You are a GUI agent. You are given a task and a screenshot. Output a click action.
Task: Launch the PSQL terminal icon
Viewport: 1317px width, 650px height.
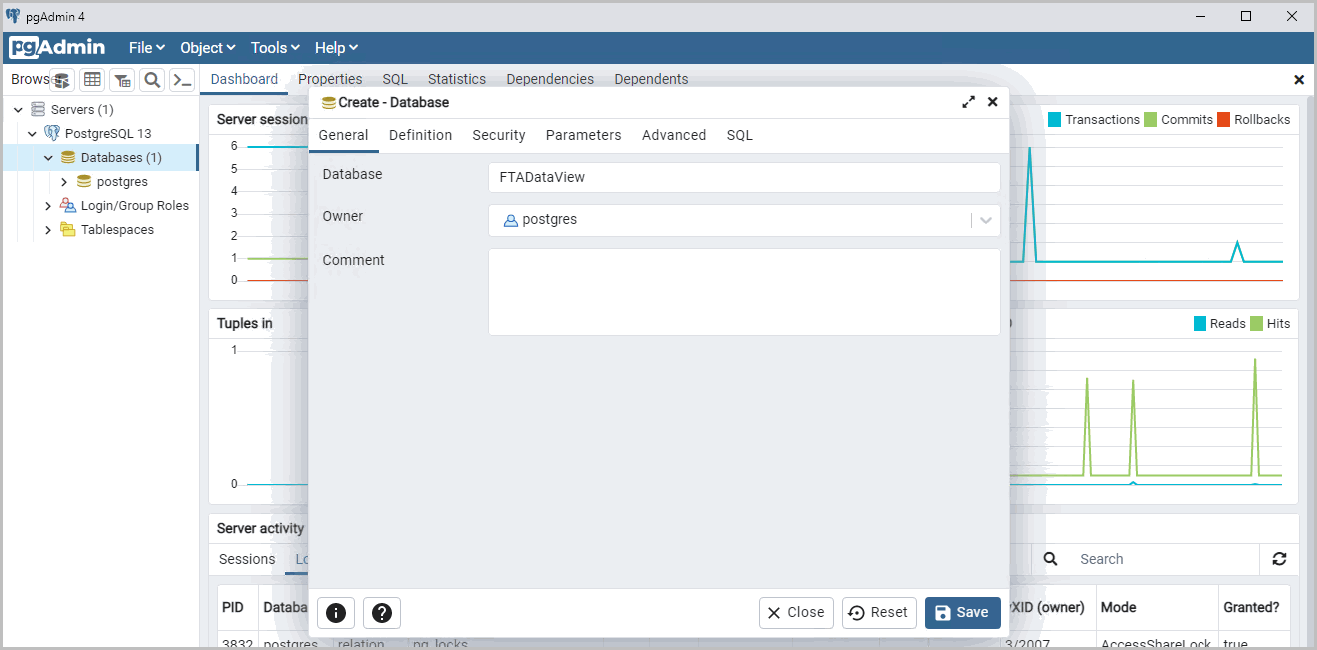[x=182, y=80]
